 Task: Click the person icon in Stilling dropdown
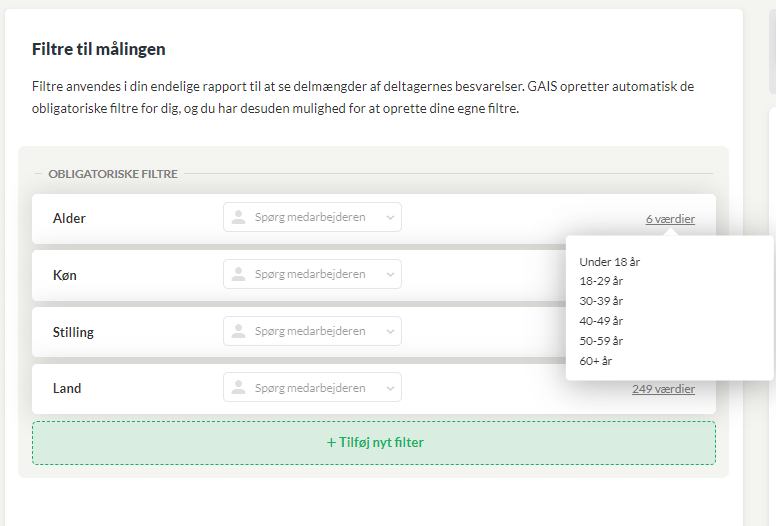coord(239,331)
